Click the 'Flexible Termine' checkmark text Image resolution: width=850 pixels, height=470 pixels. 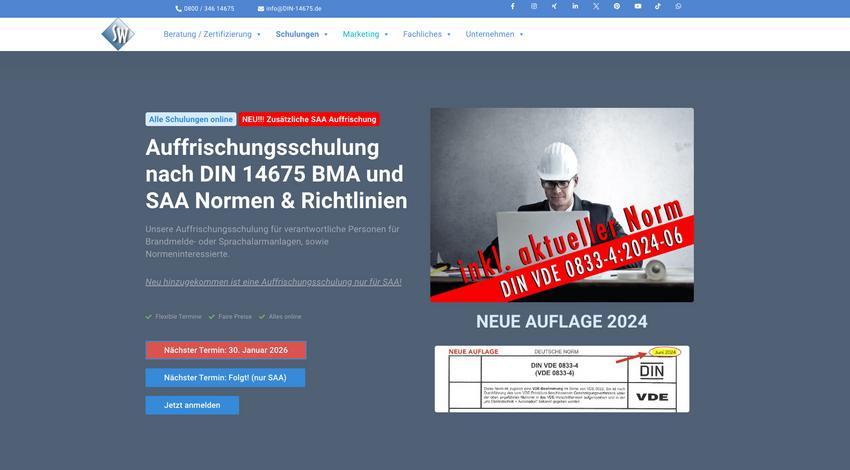(173, 317)
